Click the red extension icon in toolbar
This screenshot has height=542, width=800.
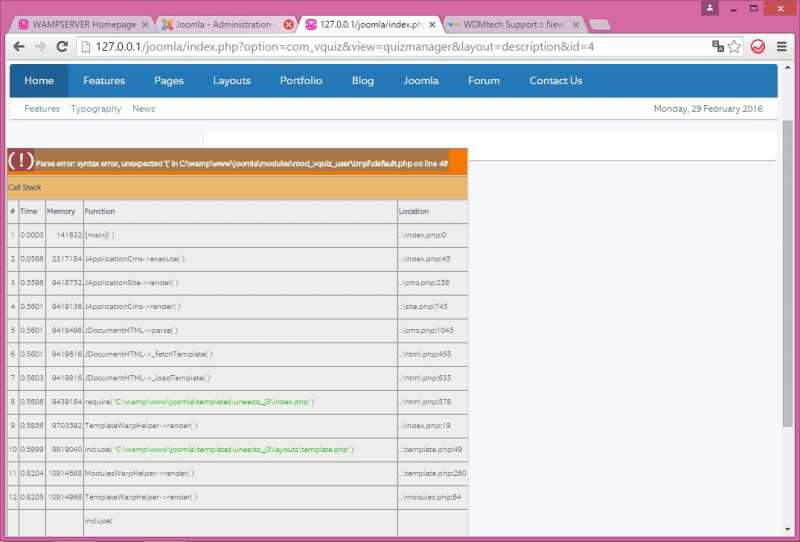[758, 47]
